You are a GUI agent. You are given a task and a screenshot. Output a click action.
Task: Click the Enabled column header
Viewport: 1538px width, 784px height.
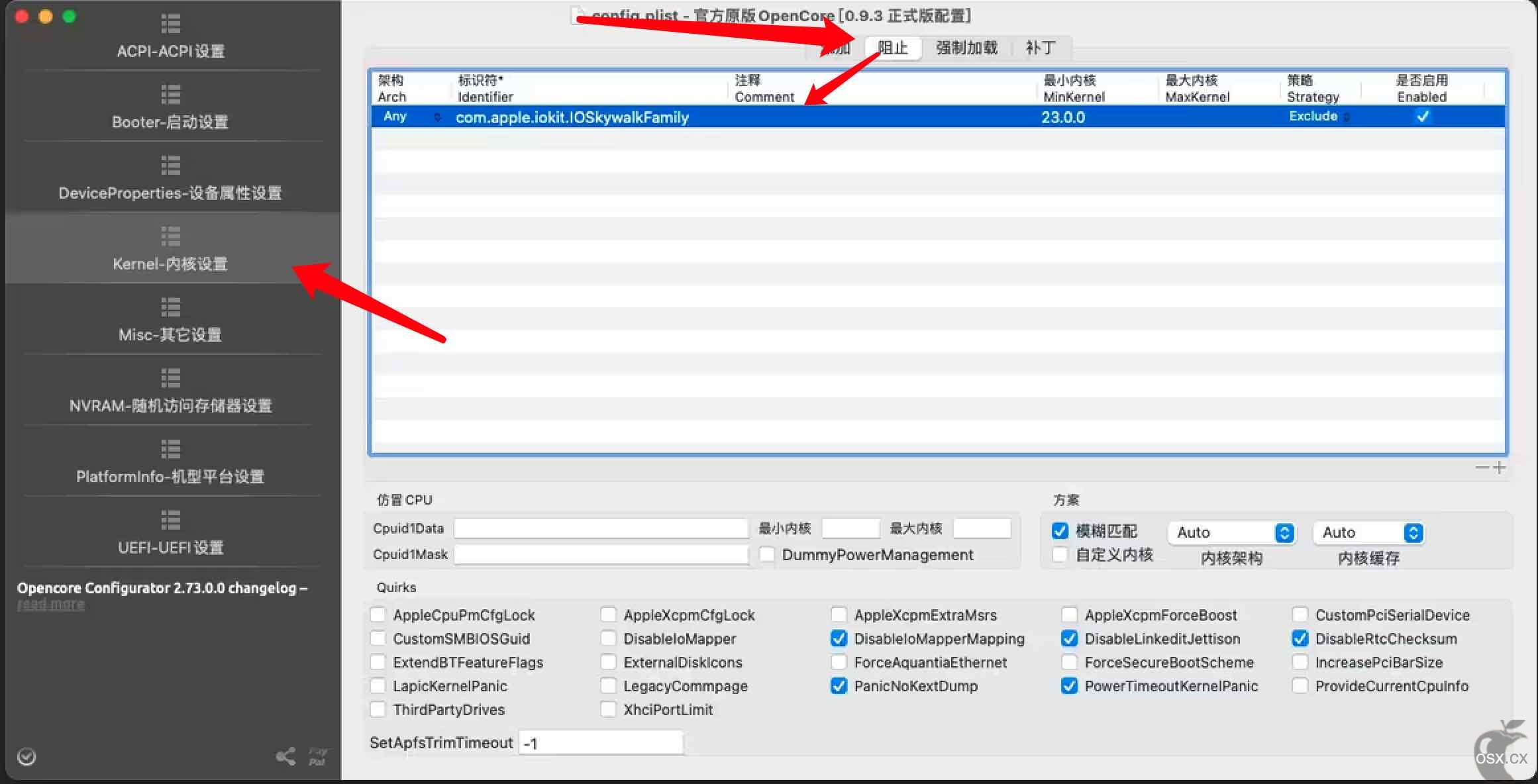(1421, 88)
